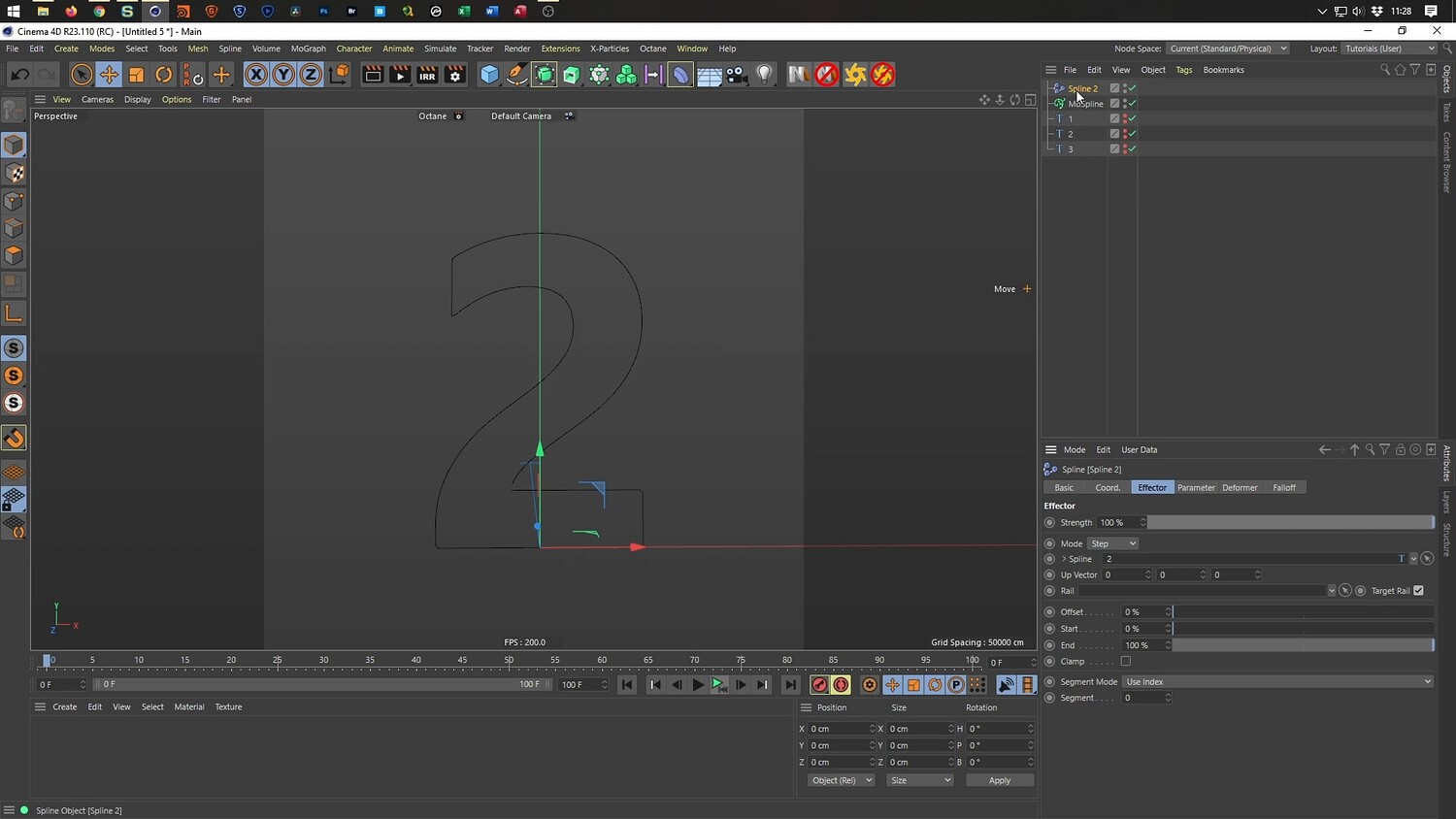Open the Edit Render Settings icon

tap(454, 75)
